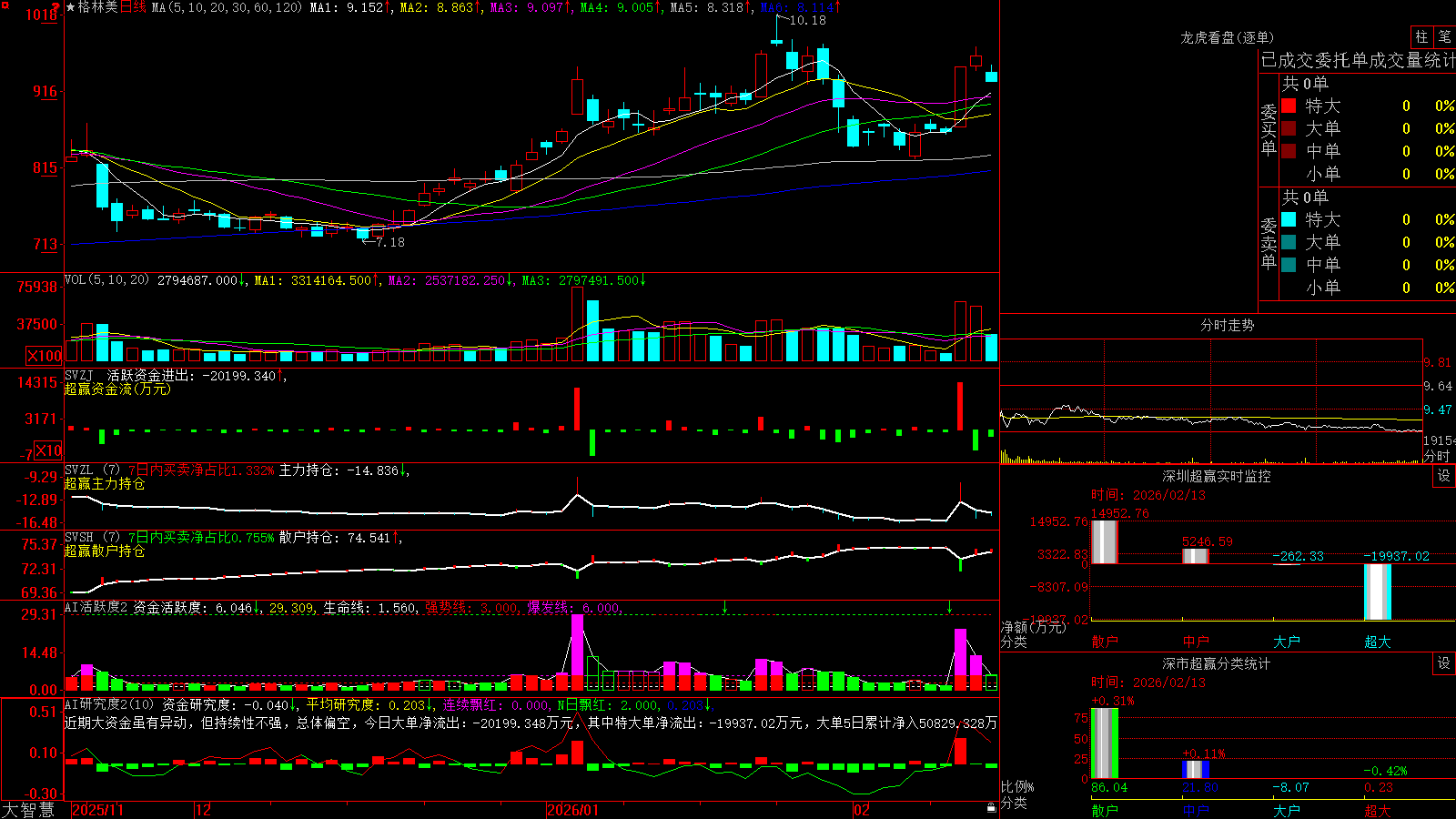The image size is (1456, 819).
Task: Click the teal 中单 sell-order swatch
Action: [1289, 265]
